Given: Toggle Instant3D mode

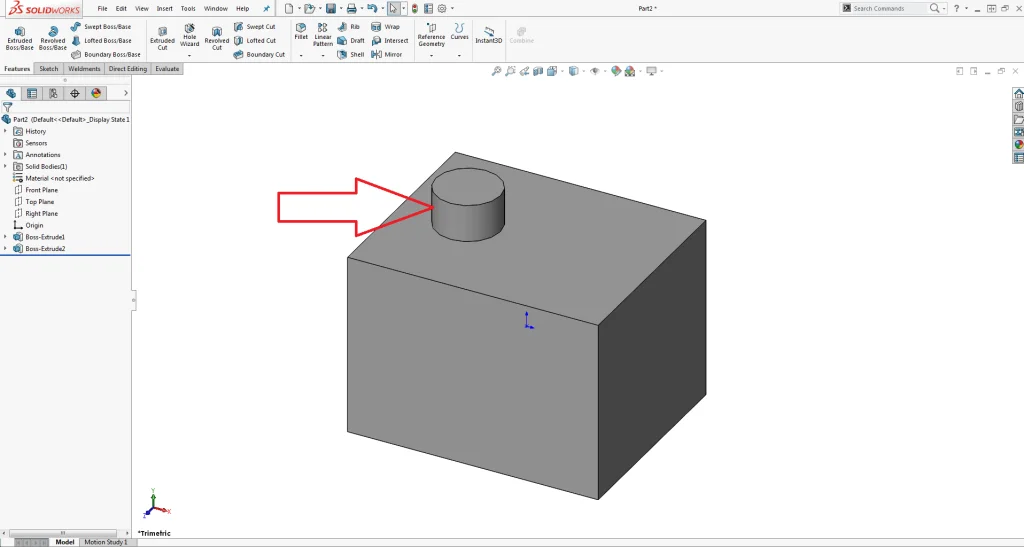Looking at the screenshot, I should 489,35.
